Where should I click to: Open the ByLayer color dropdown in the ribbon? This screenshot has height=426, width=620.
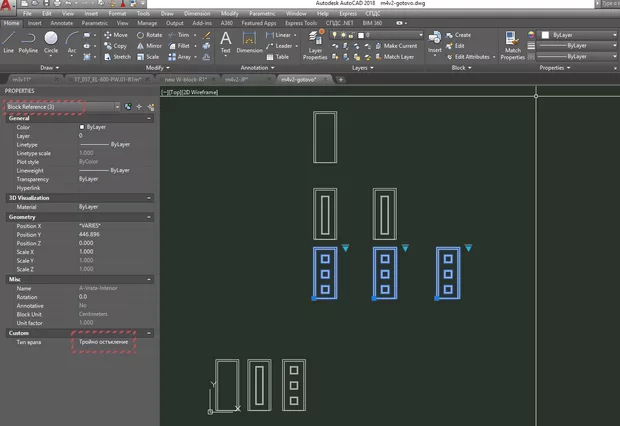[x=578, y=34]
